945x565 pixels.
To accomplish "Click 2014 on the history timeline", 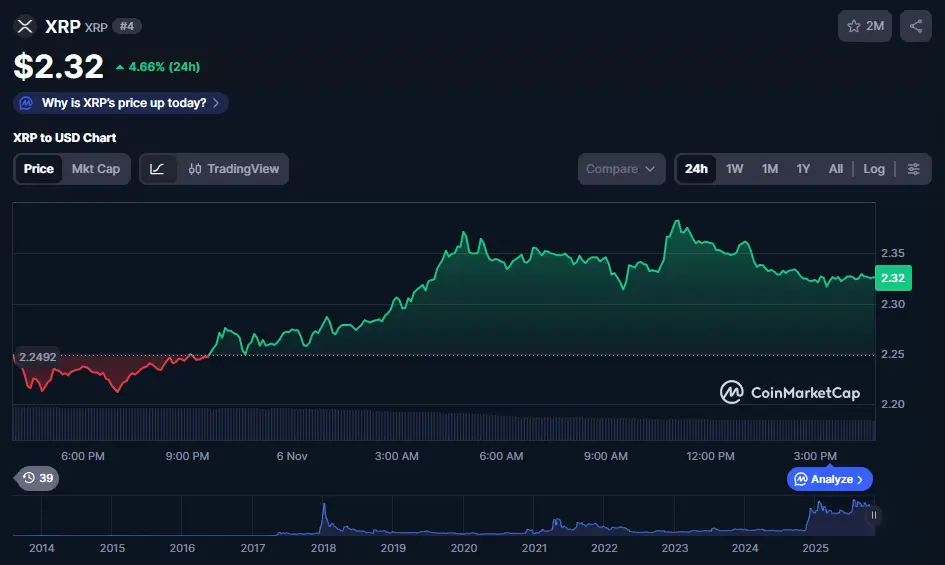I will (x=42, y=548).
